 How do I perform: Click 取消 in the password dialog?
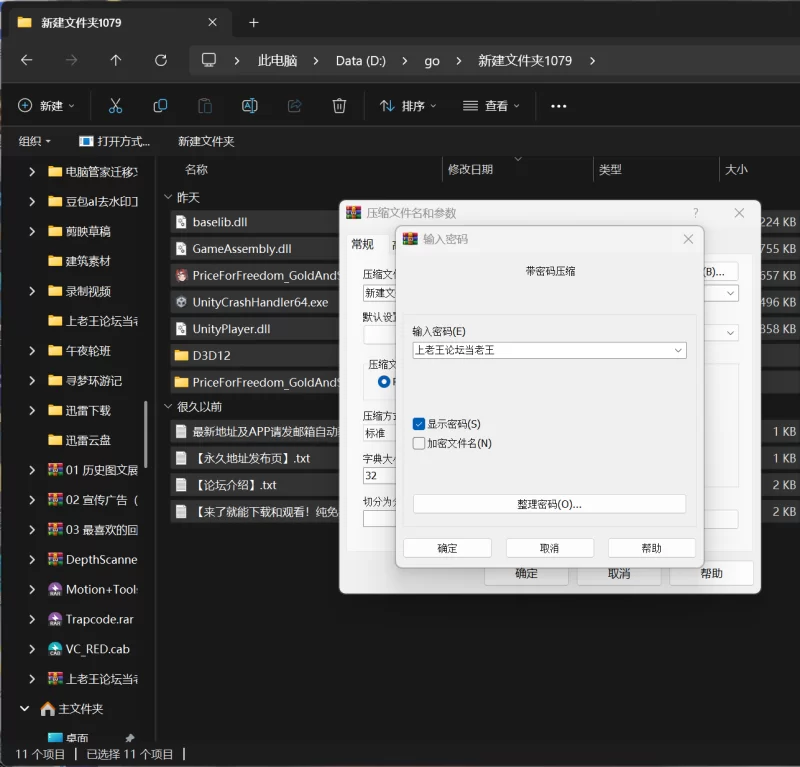tap(549, 548)
